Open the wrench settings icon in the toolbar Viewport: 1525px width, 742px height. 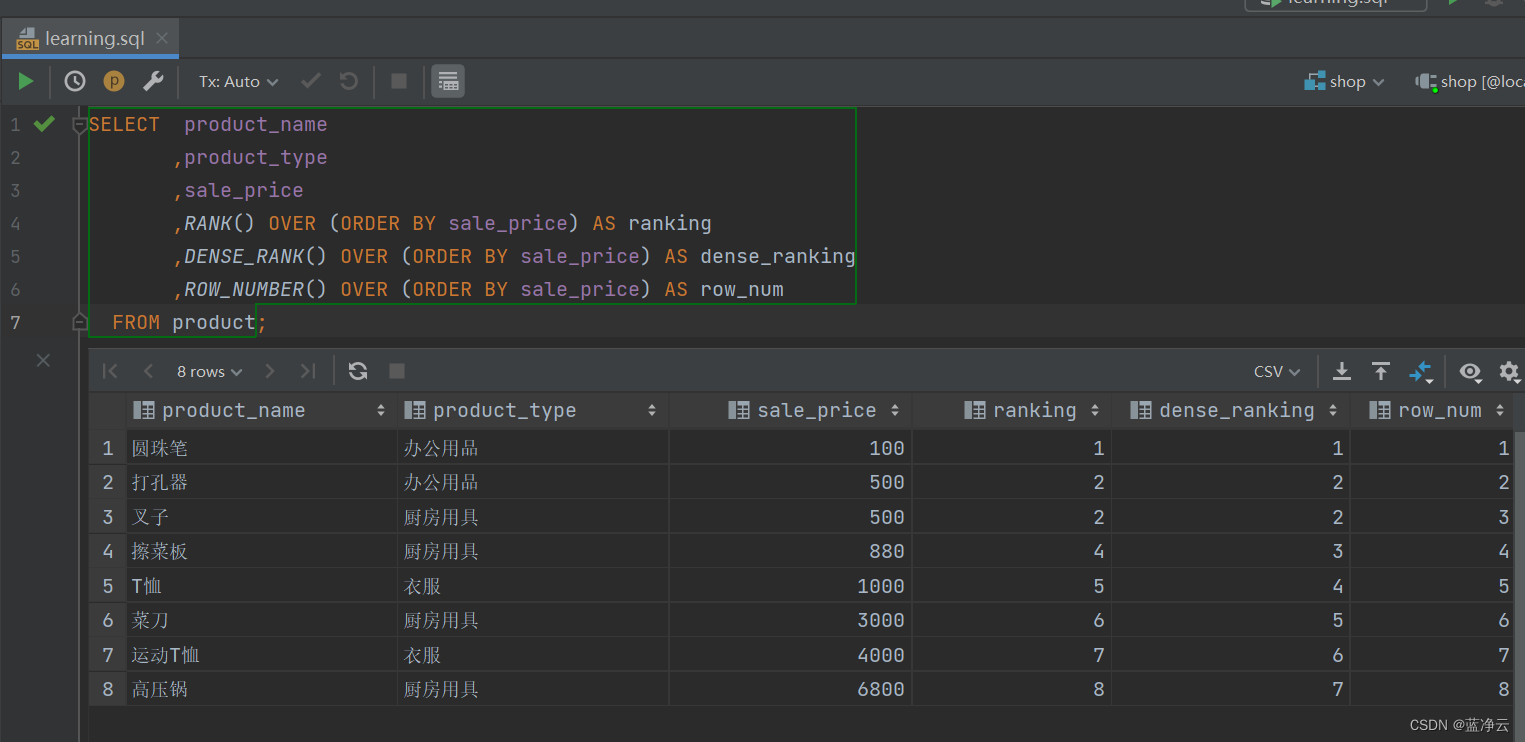point(153,81)
